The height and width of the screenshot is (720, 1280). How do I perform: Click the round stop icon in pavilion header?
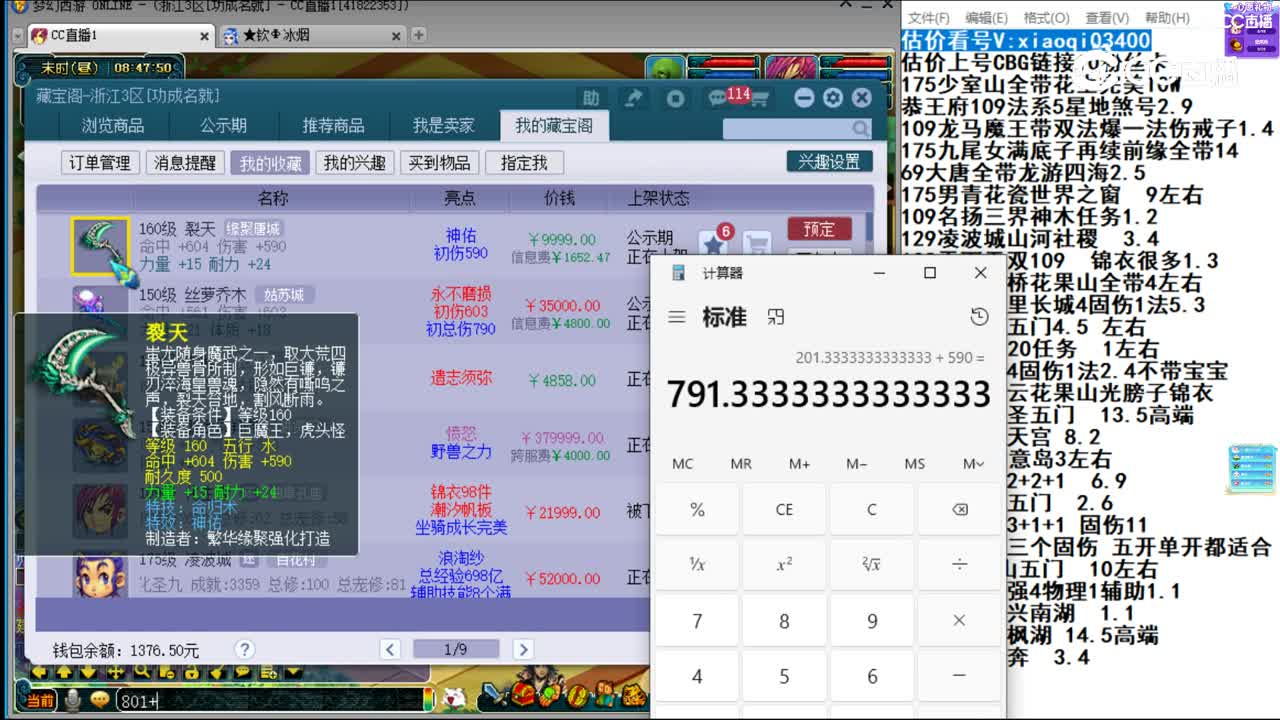click(676, 98)
